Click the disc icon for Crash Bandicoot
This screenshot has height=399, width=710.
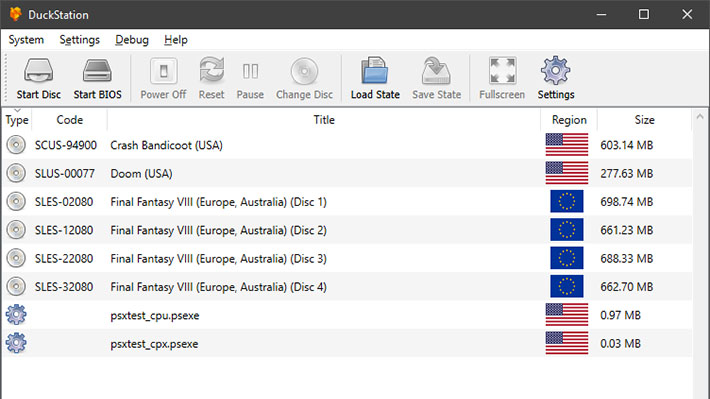point(16,145)
